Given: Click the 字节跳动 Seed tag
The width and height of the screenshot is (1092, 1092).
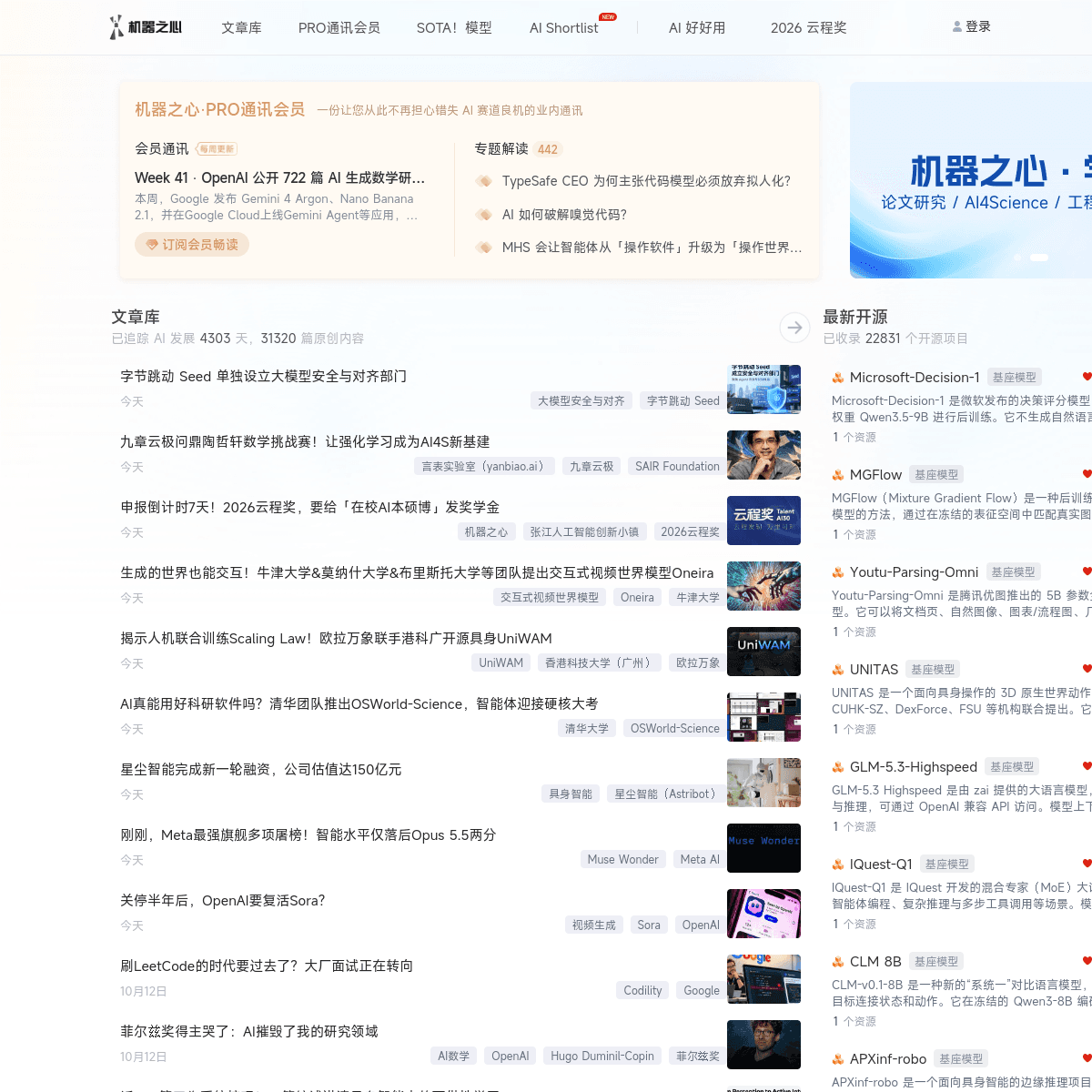Looking at the screenshot, I should point(683,400).
